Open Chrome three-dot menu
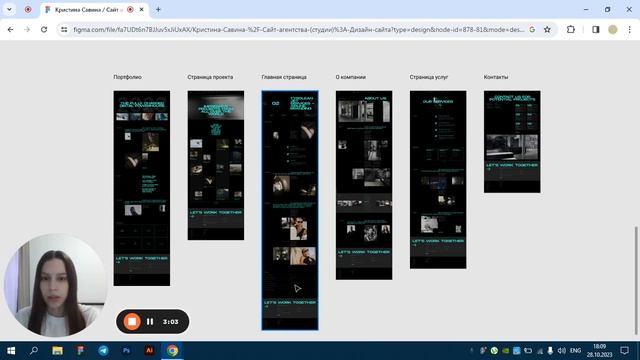The image size is (640, 360). tap(629, 29)
